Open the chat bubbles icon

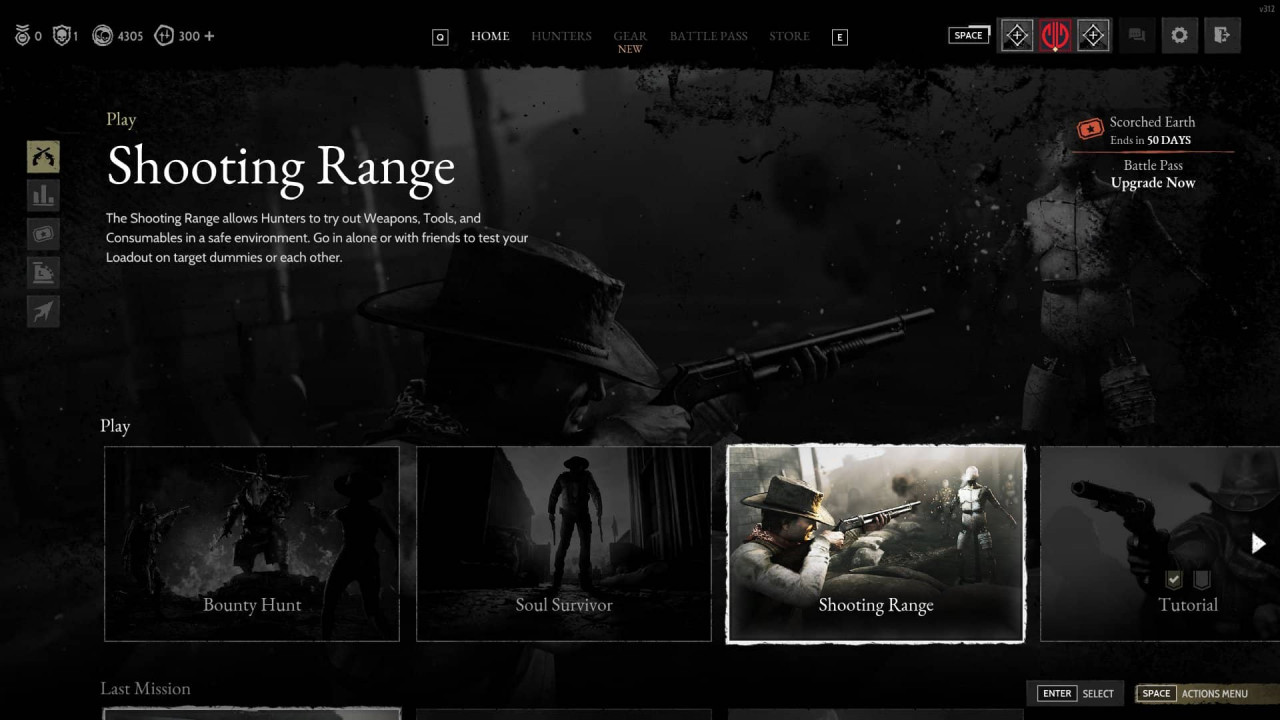pyautogui.click(x=1136, y=36)
